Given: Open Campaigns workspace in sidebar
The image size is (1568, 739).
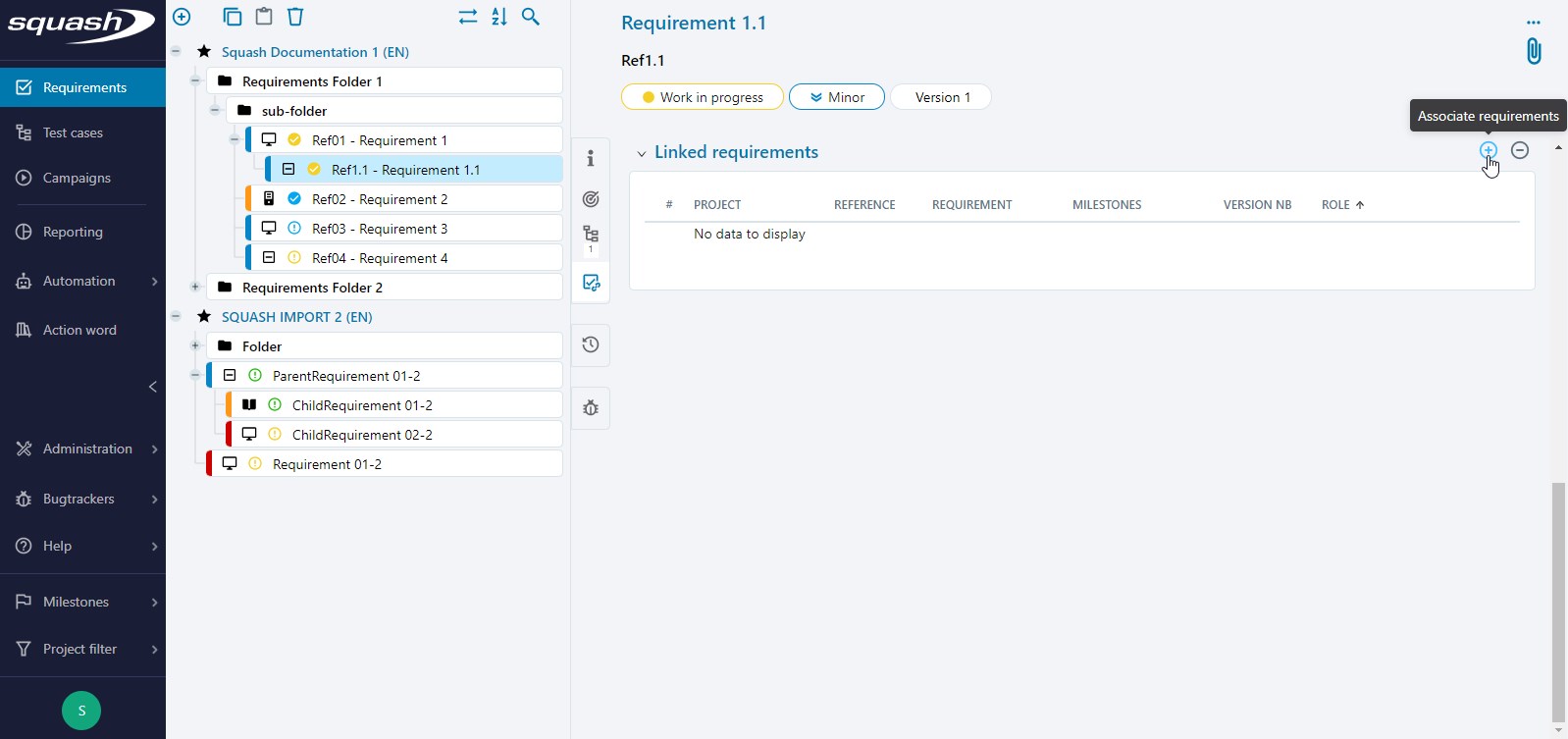Looking at the screenshot, I should [x=77, y=178].
